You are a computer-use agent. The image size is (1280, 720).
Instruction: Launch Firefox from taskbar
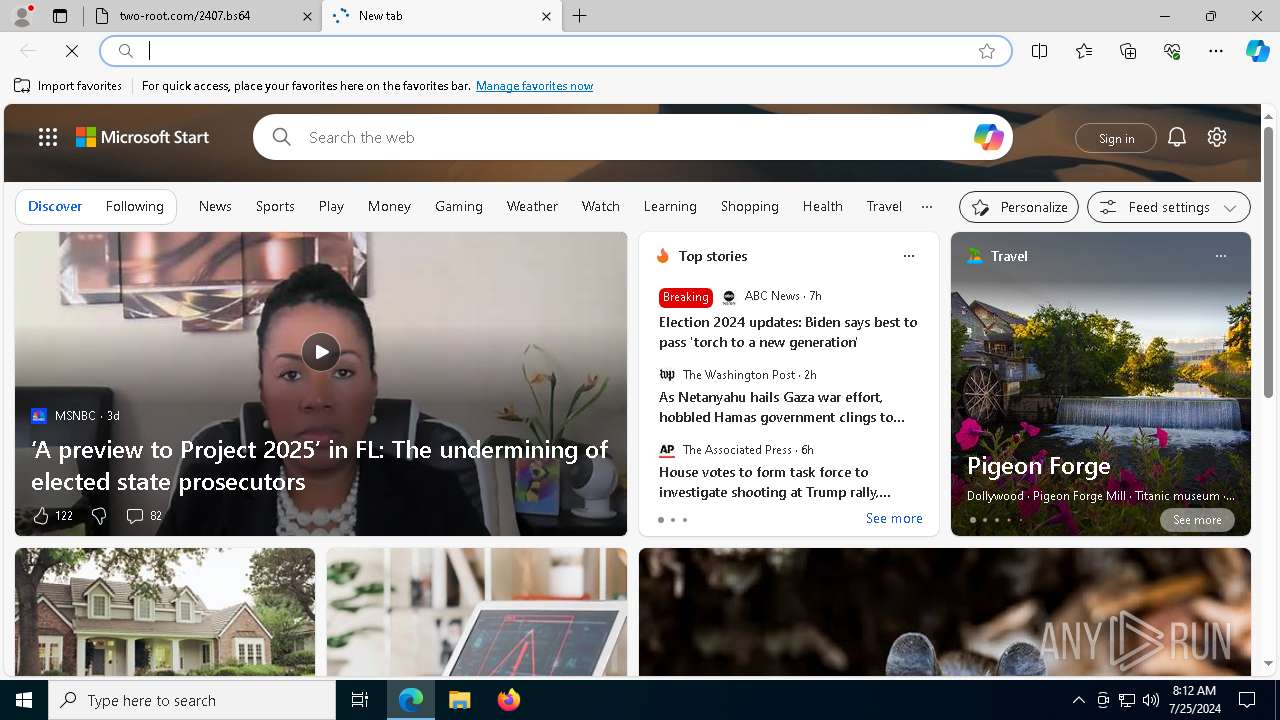click(509, 700)
